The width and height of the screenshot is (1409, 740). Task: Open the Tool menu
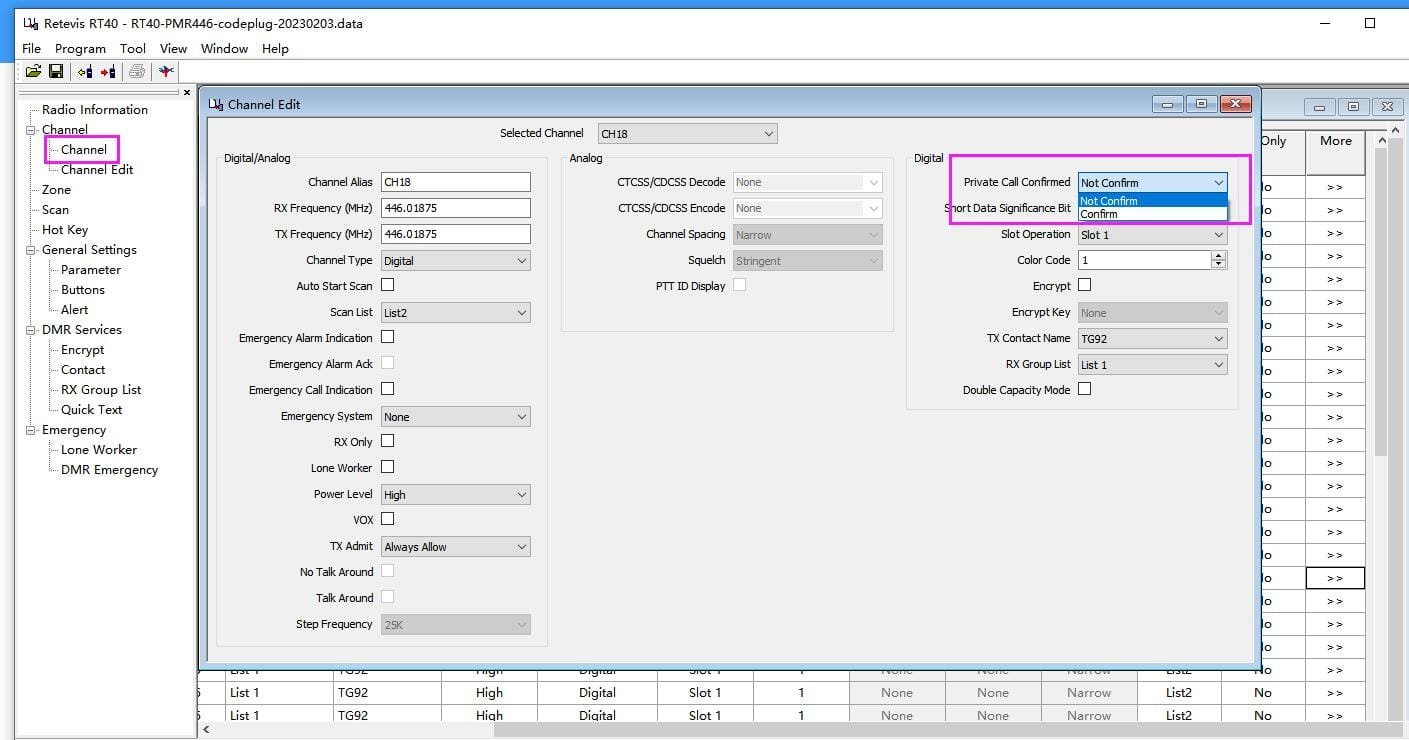point(133,48)
